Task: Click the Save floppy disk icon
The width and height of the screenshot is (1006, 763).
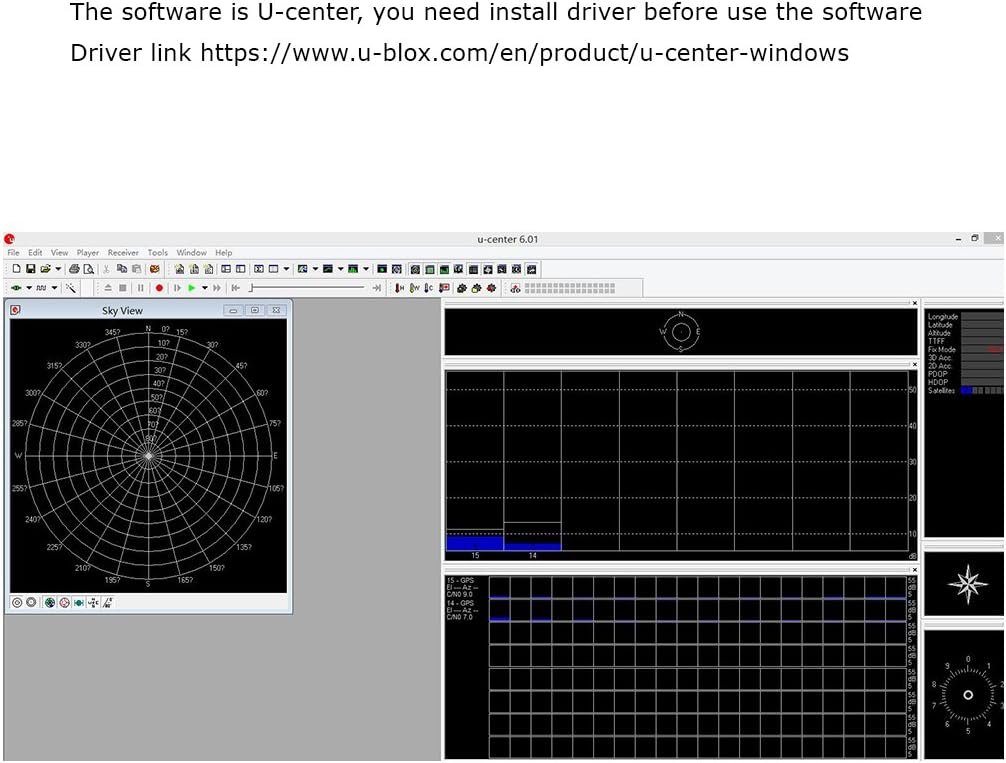Action: (30, 269)
